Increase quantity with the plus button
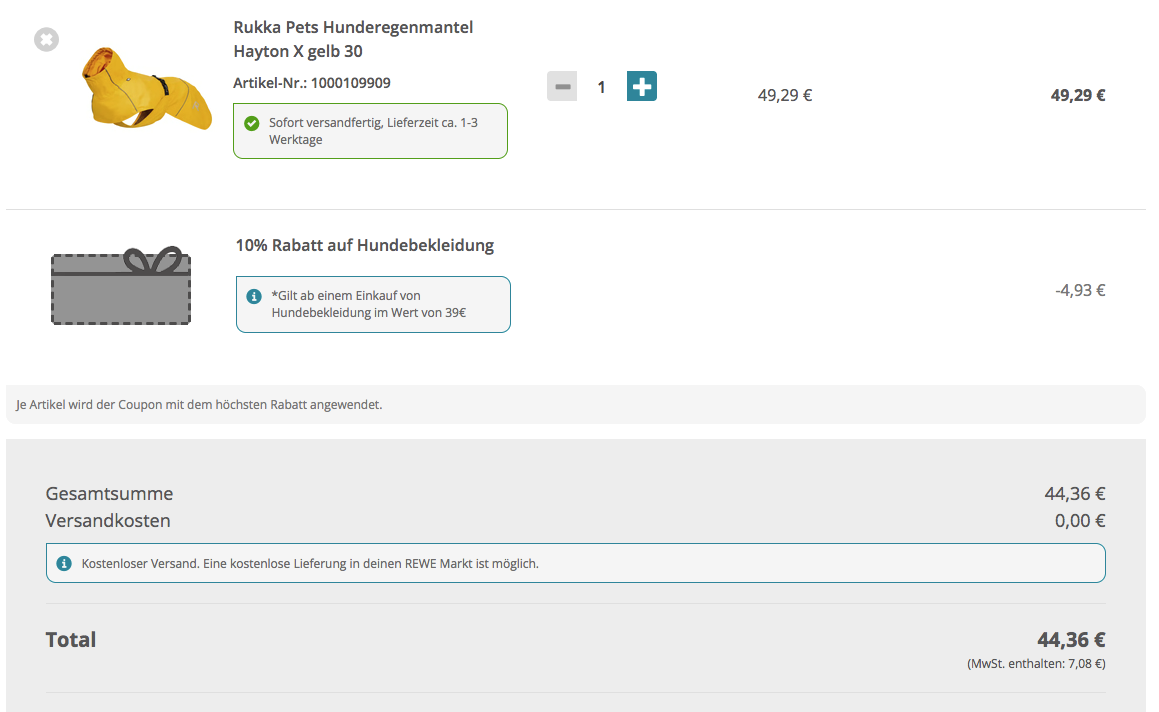The width and height of the screenshot is (1159, 712). (x=642, y=87)
